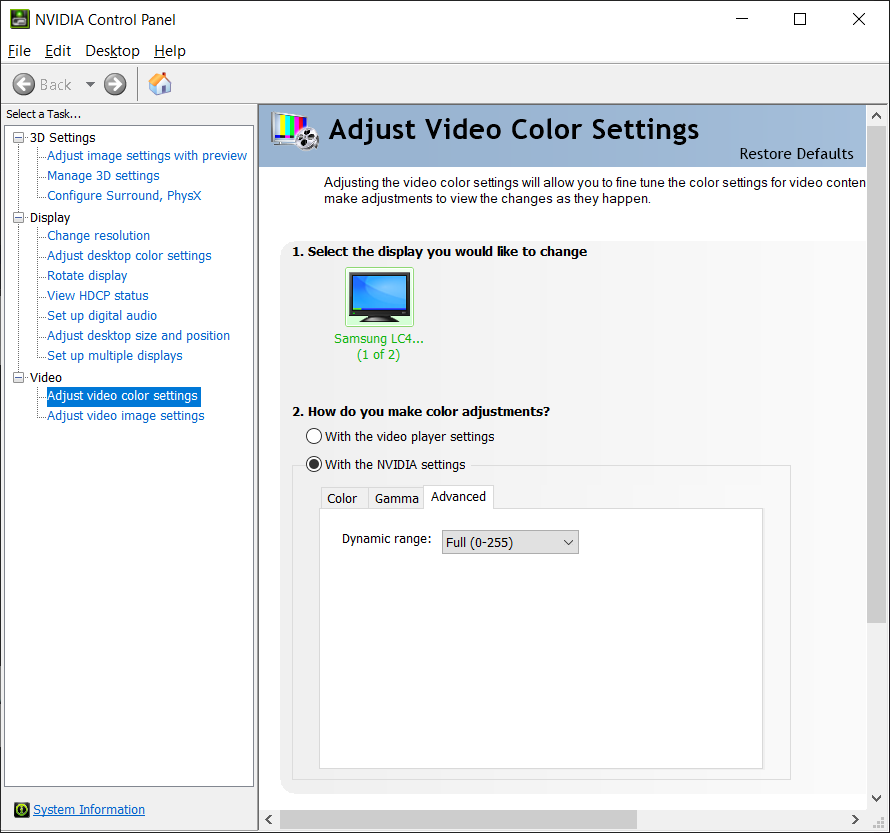The image size is (890, 833).
Task: Open the Back history dropdown arrow
Action: tap(90, 85)
